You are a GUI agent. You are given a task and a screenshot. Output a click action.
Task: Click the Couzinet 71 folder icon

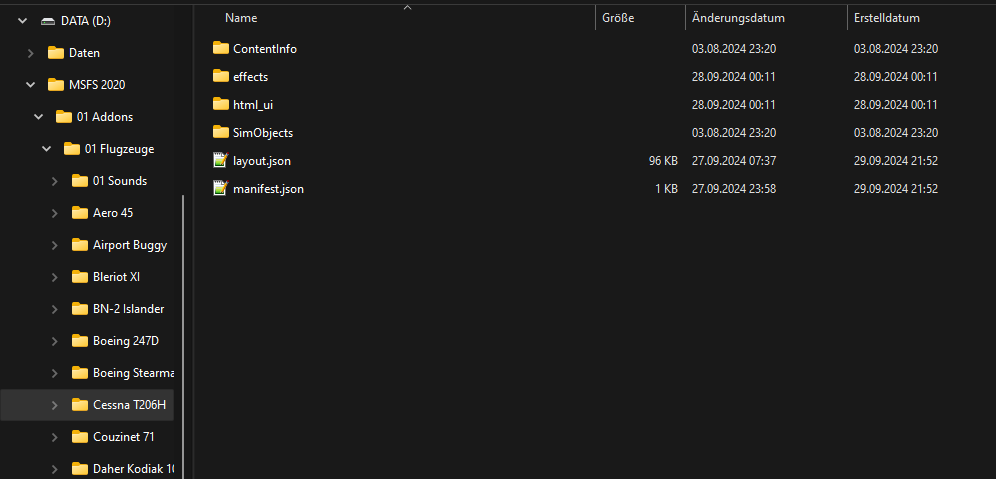(79, 437)
